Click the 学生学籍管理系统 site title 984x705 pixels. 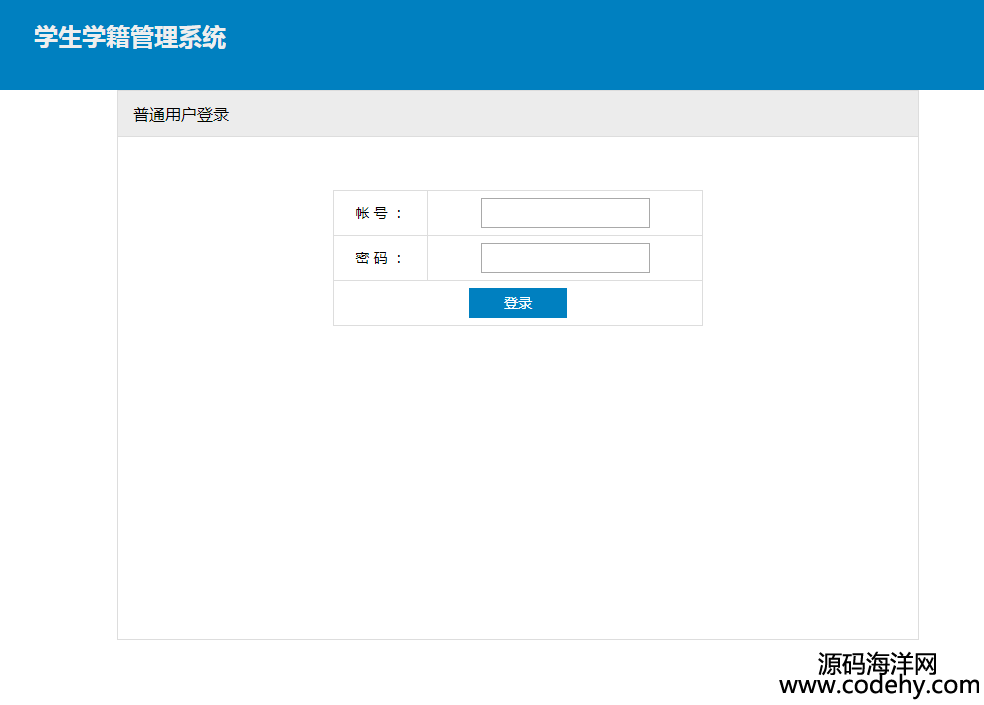pyautogui.click(x=130, y=38)
